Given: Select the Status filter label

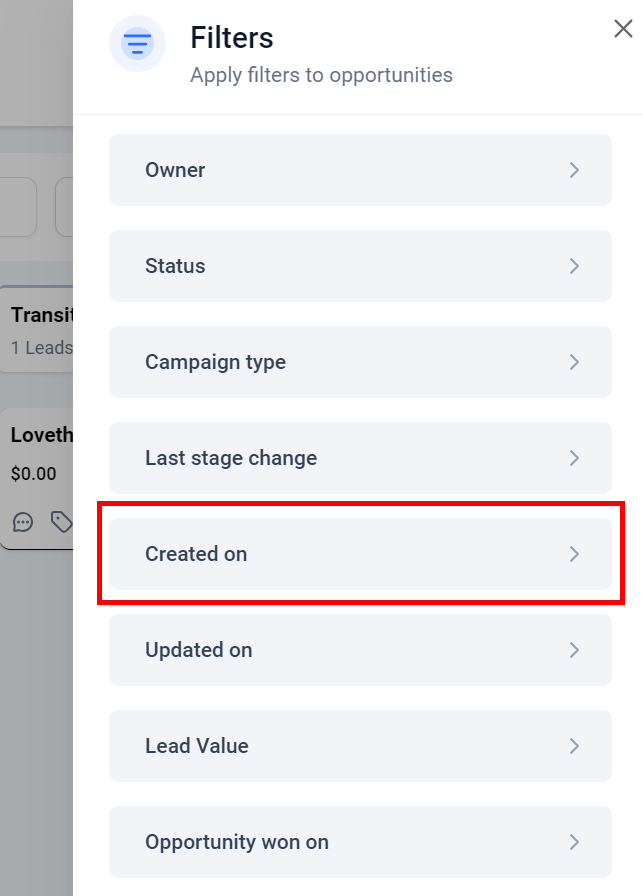Looking at the screenshot, I should click(x=175, y=266).
